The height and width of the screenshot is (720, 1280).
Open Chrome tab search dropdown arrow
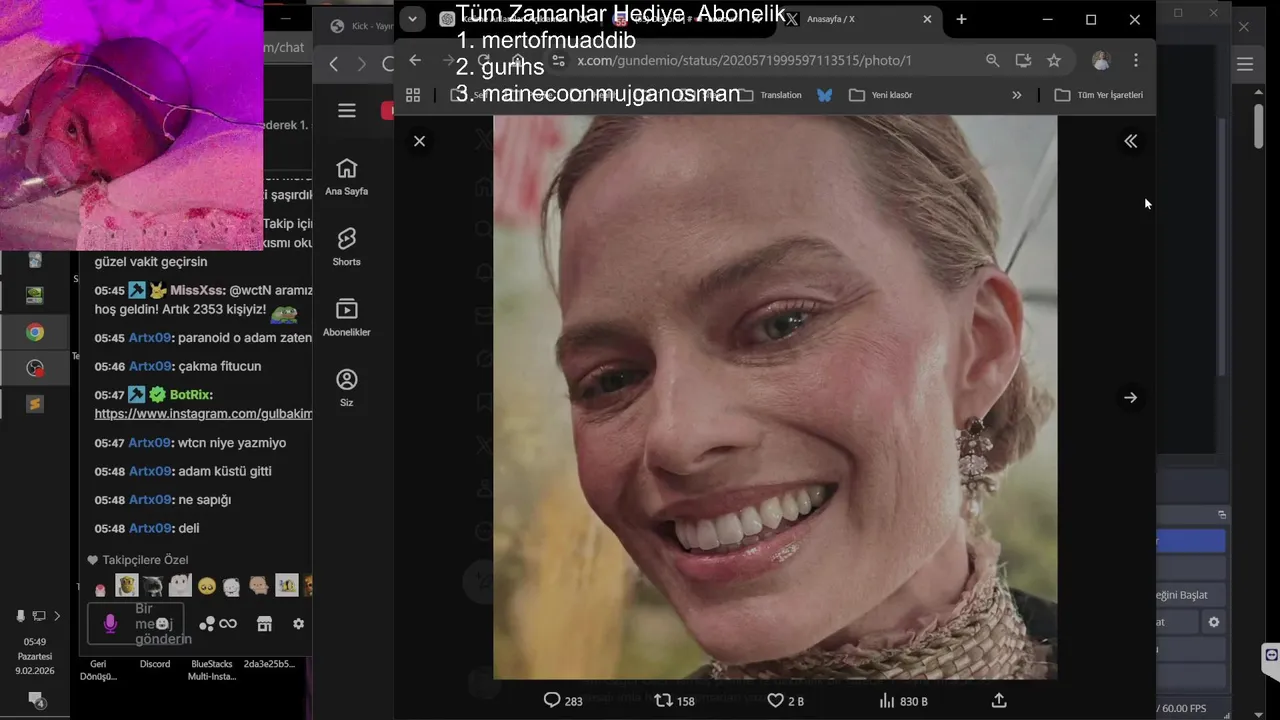click(x=412, y=19)
